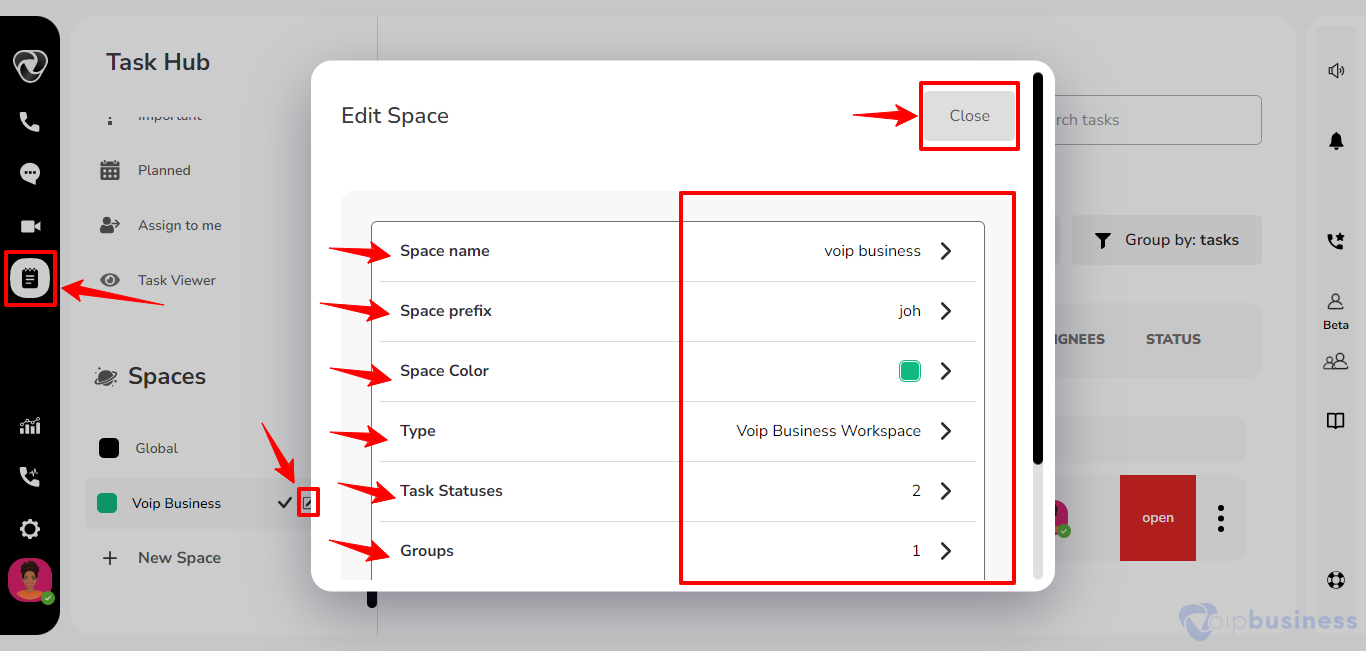
Task: Close the Edit Space dialog
Action: pyautogui.click(x=969, y=116)
